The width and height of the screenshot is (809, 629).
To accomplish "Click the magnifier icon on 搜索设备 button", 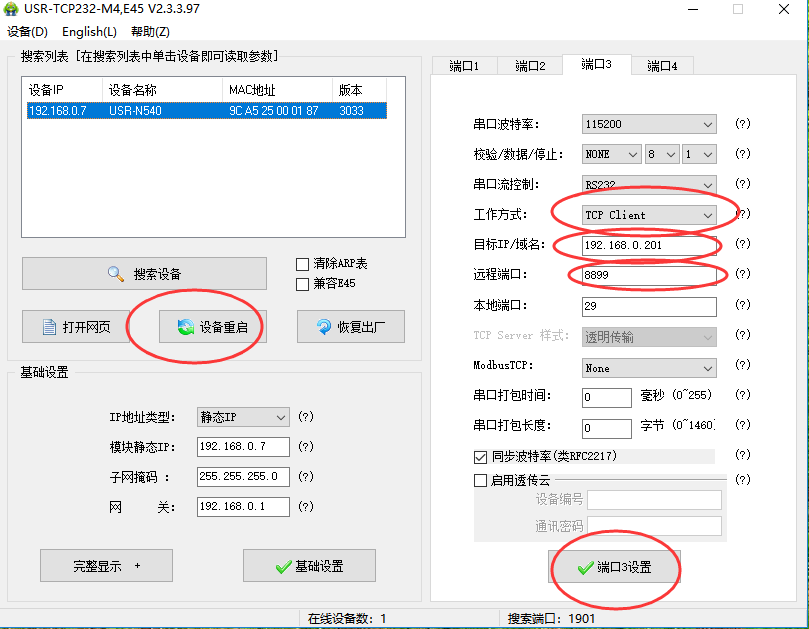I will [x=115, y=274].
